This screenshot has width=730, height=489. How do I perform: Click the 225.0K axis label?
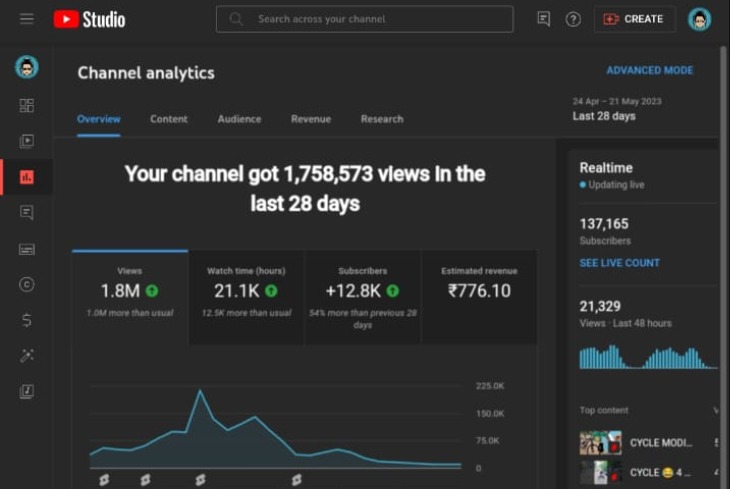[490, 386]
